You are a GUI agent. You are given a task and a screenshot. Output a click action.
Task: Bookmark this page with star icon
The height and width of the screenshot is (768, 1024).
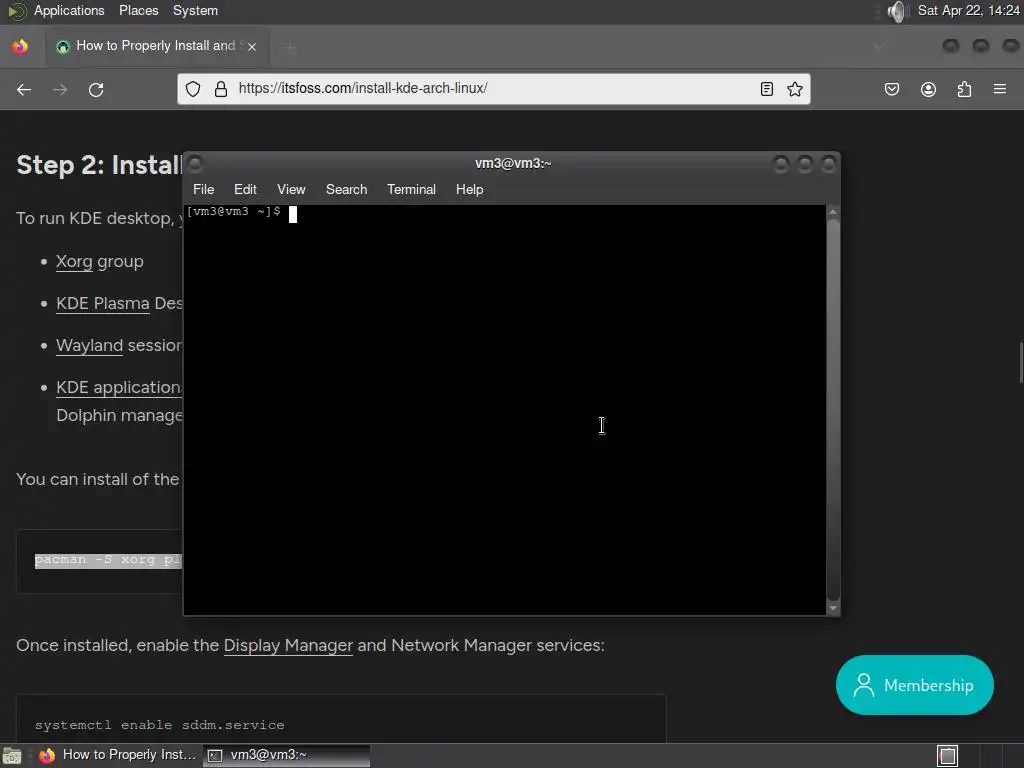[795, 89]
